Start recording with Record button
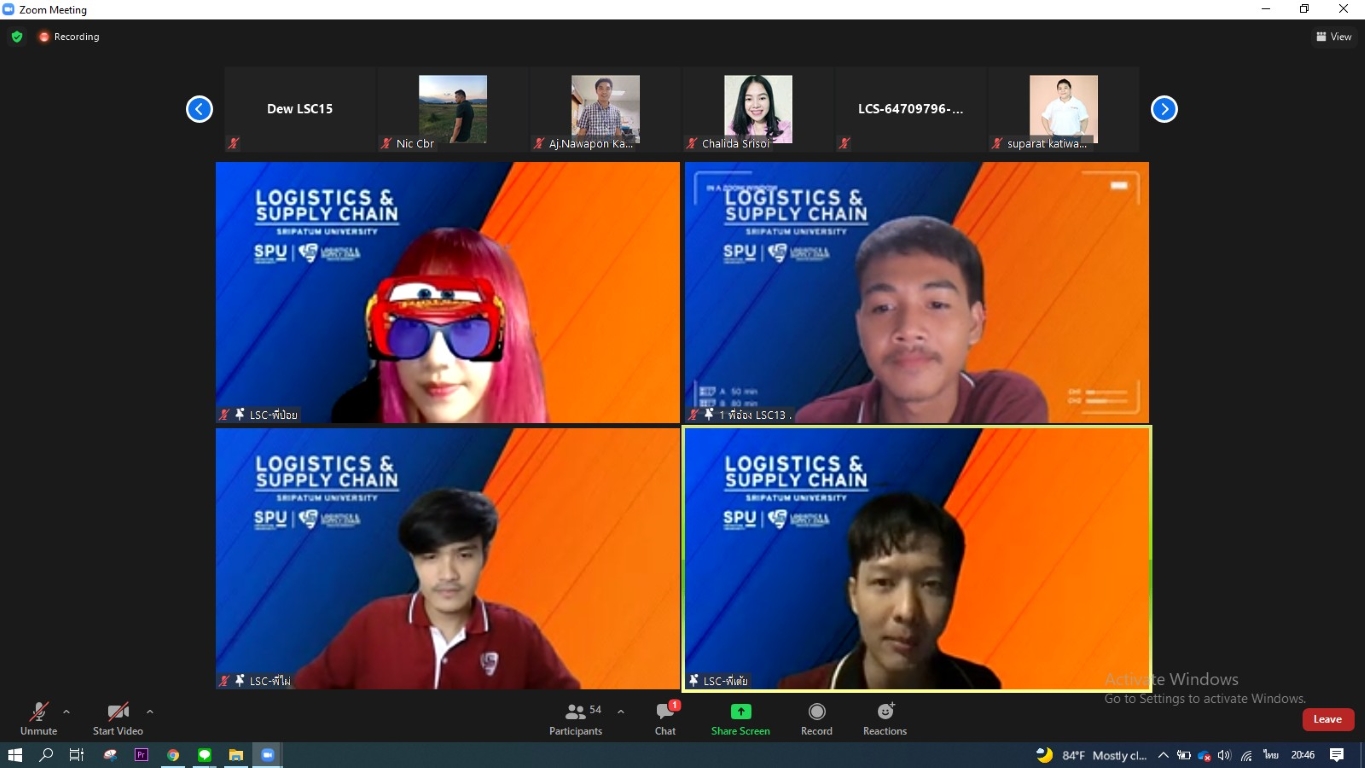The width and height of the screenshot is (1365, 768). (x=817, y=718)
